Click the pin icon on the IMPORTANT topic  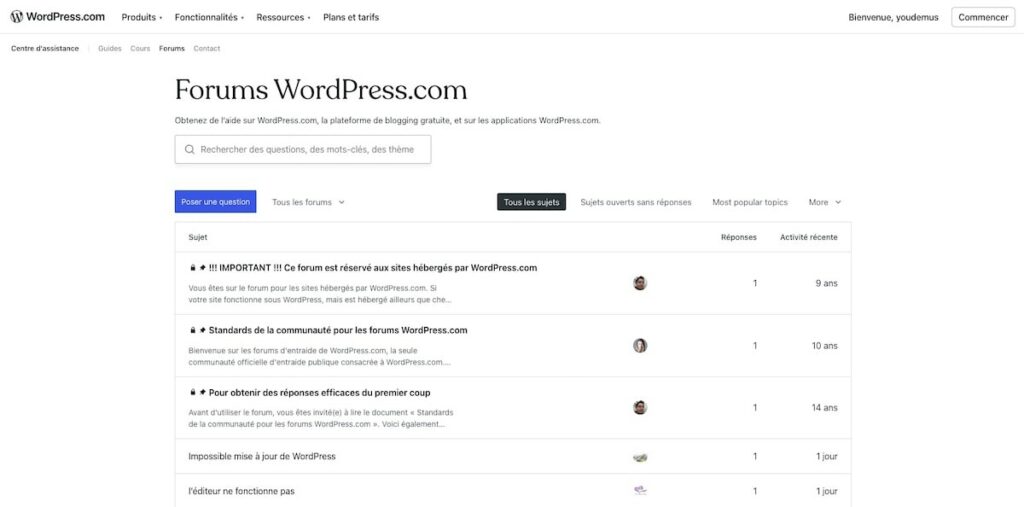pyautogui.click(x=202, y=268)
